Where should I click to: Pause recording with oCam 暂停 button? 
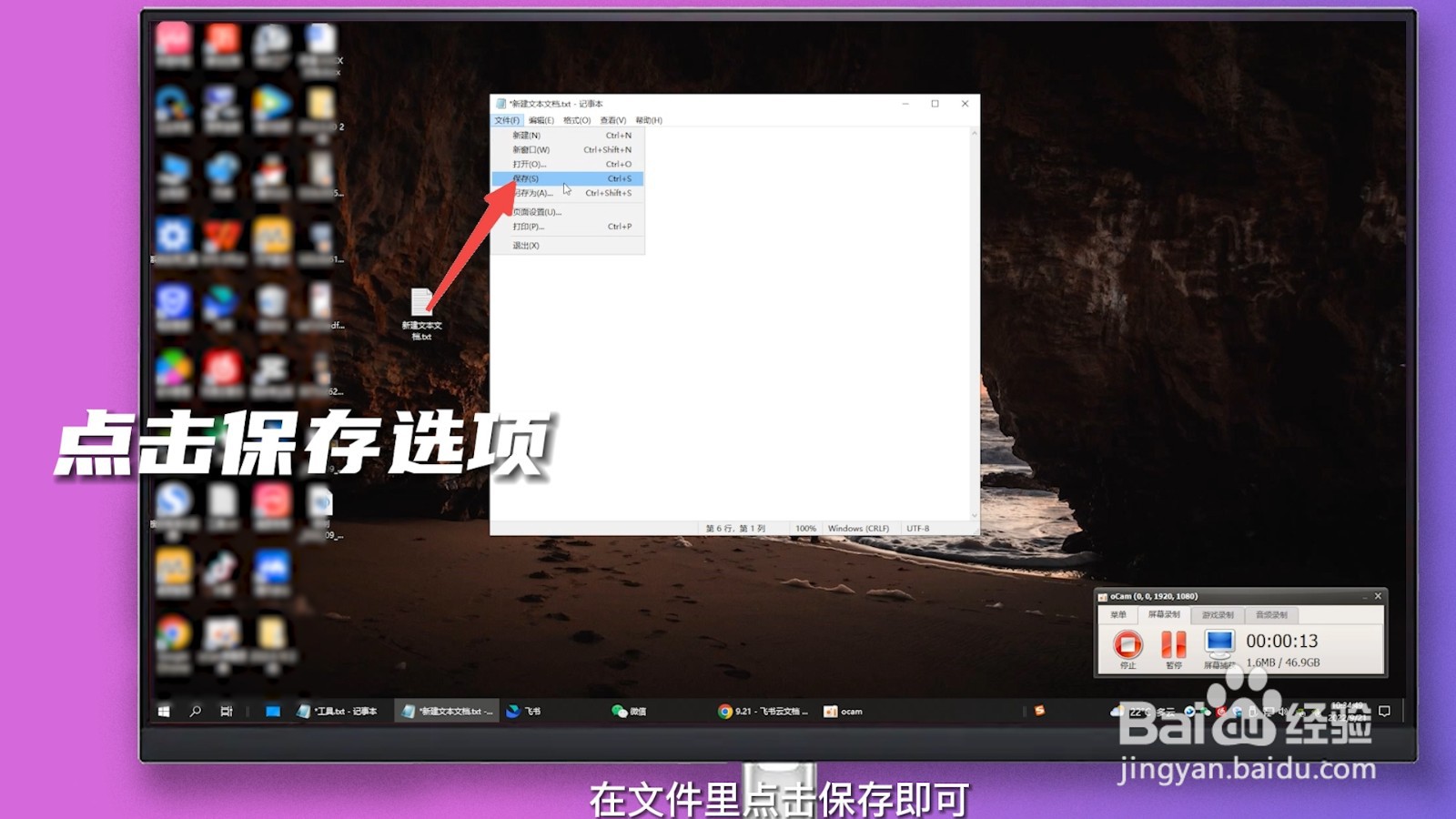coord(1173,649)
